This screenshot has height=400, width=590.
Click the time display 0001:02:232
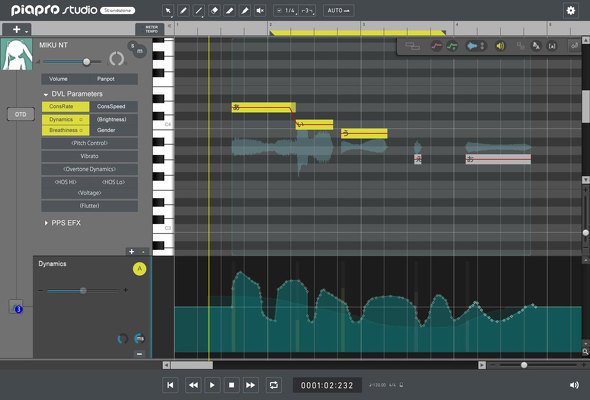click(x=327, y=385)
